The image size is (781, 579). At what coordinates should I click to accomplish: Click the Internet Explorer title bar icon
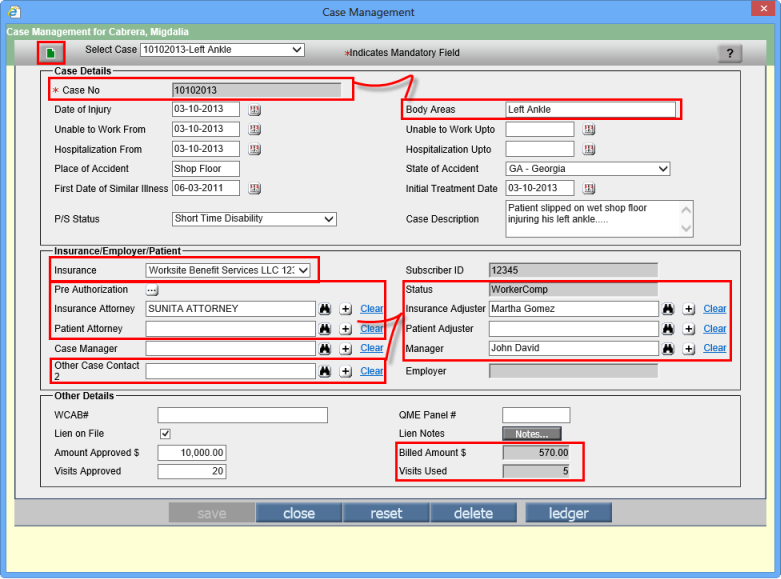[14, 11]
